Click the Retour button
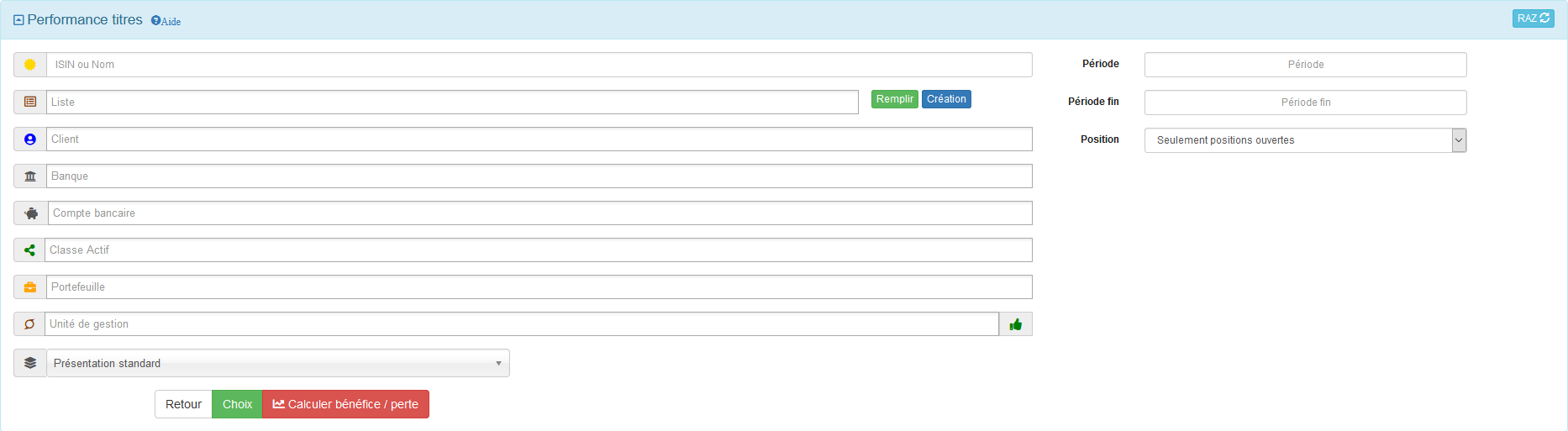This screenshot has height=431, width=1568. point(183,404)
